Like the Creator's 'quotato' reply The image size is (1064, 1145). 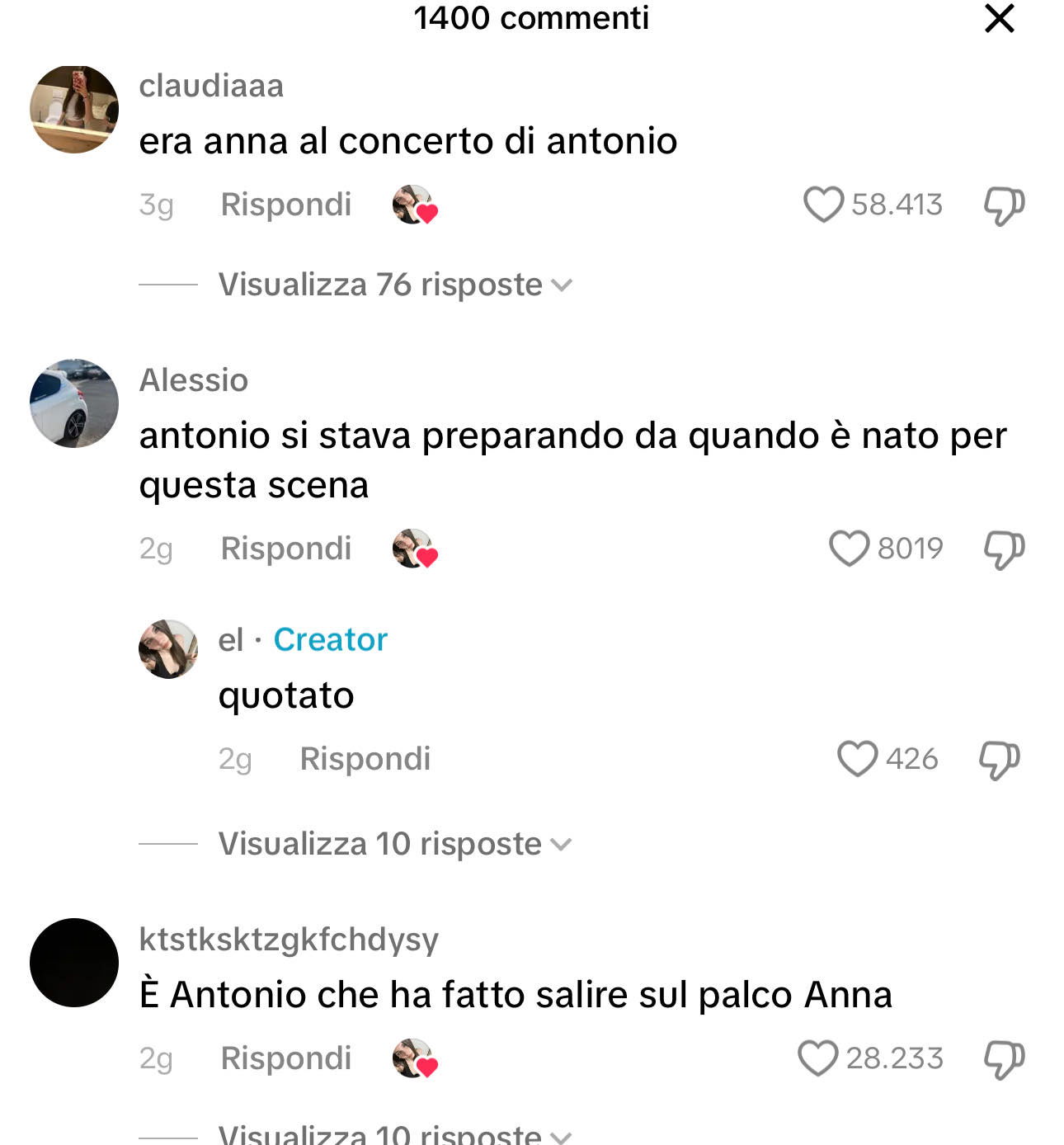pyautogui.click(x=857, y=759)
